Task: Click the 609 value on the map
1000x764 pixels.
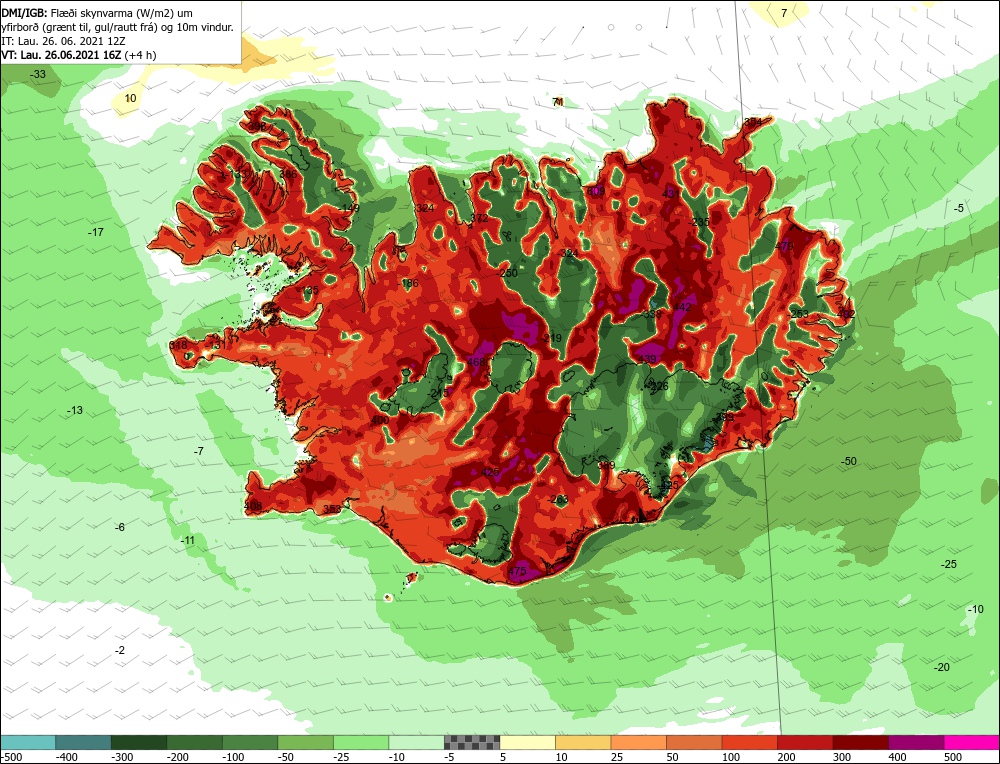Action: [596, 191]
